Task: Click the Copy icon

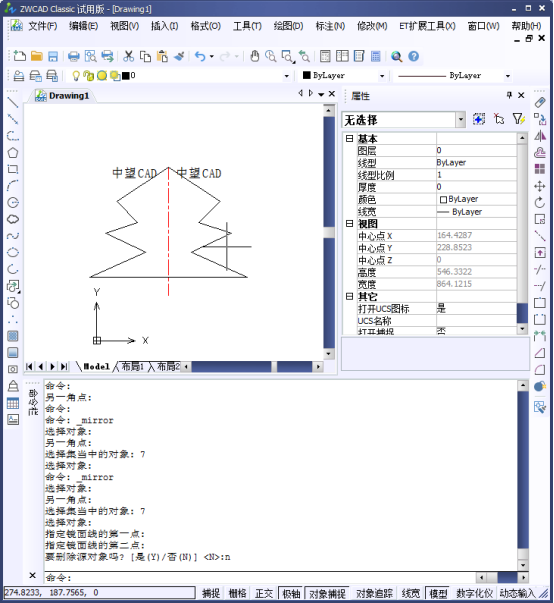Action: (x=145, y=56)
